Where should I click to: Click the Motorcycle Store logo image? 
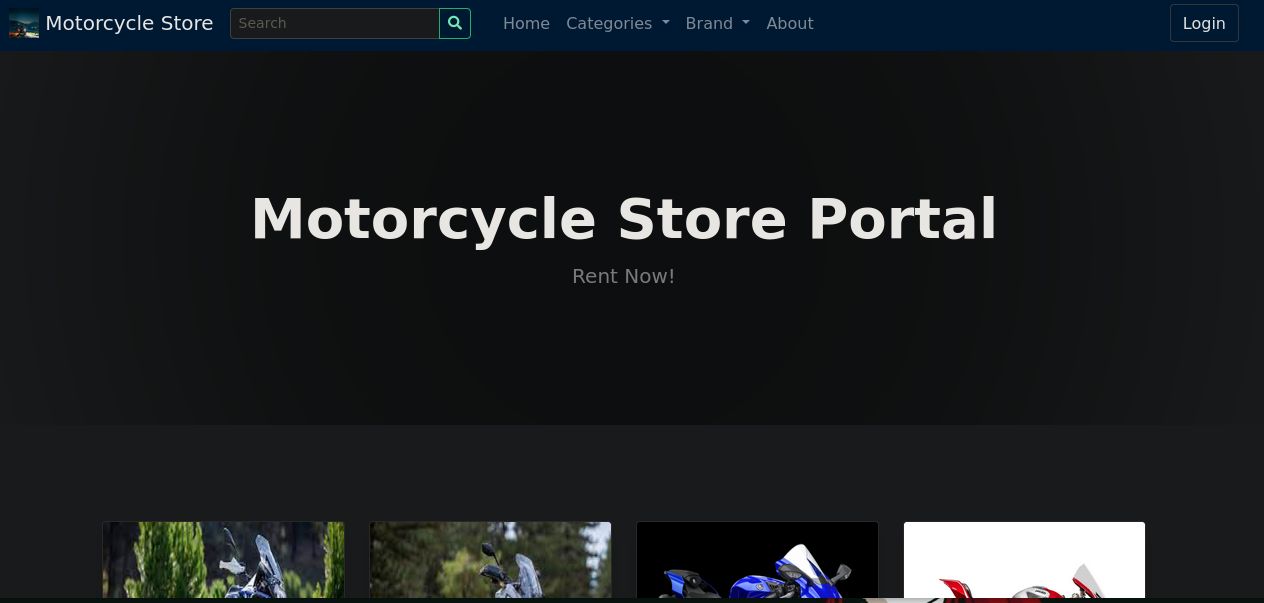click(24, 24)
